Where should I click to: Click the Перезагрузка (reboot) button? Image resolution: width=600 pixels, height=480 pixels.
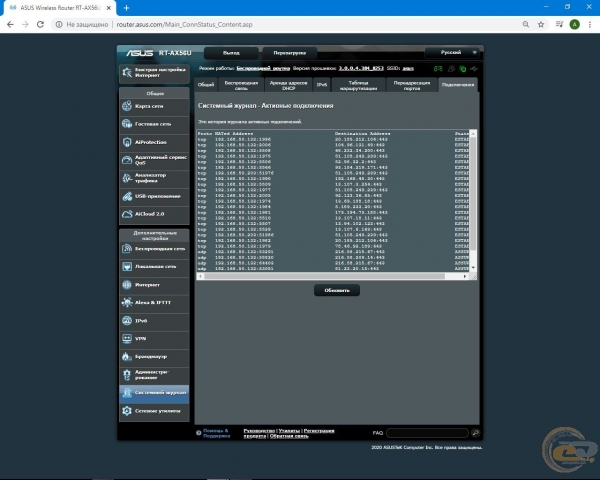pyautogui.click(x=289, y=53)
